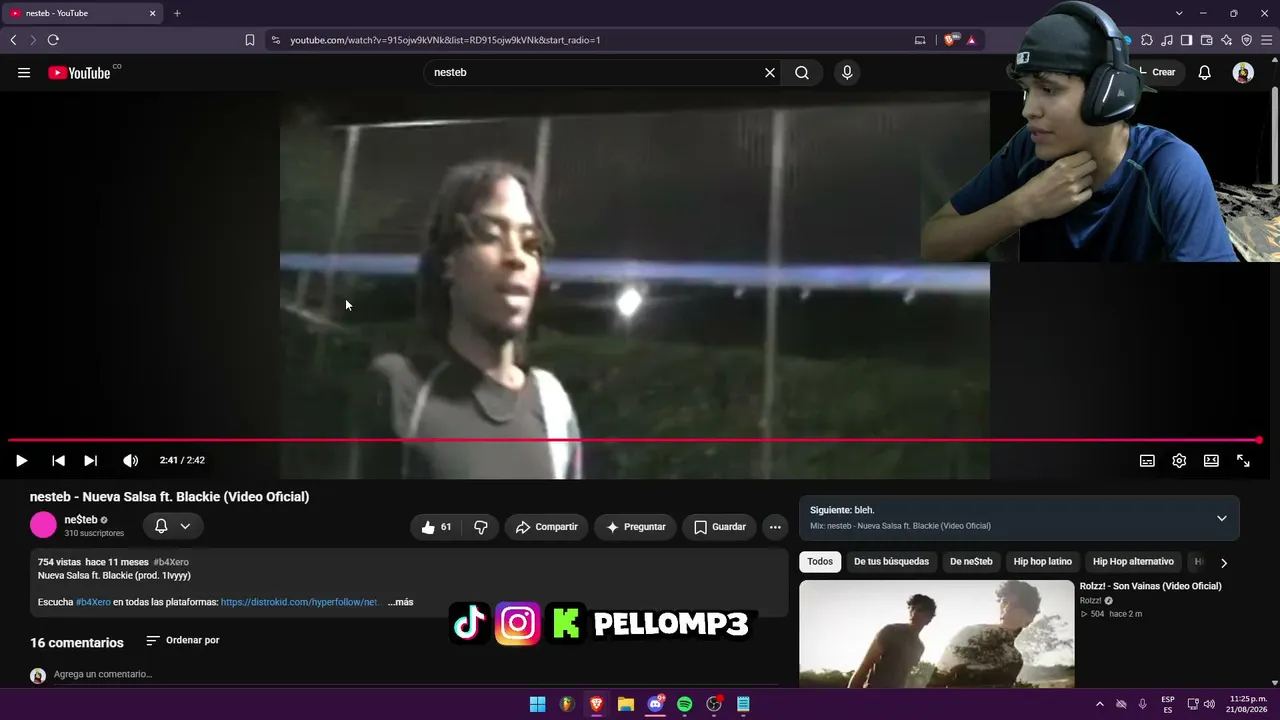The image size is (1280, 720).
Task: Click the YouTube search input field
Action: click(x=595, y=72)
